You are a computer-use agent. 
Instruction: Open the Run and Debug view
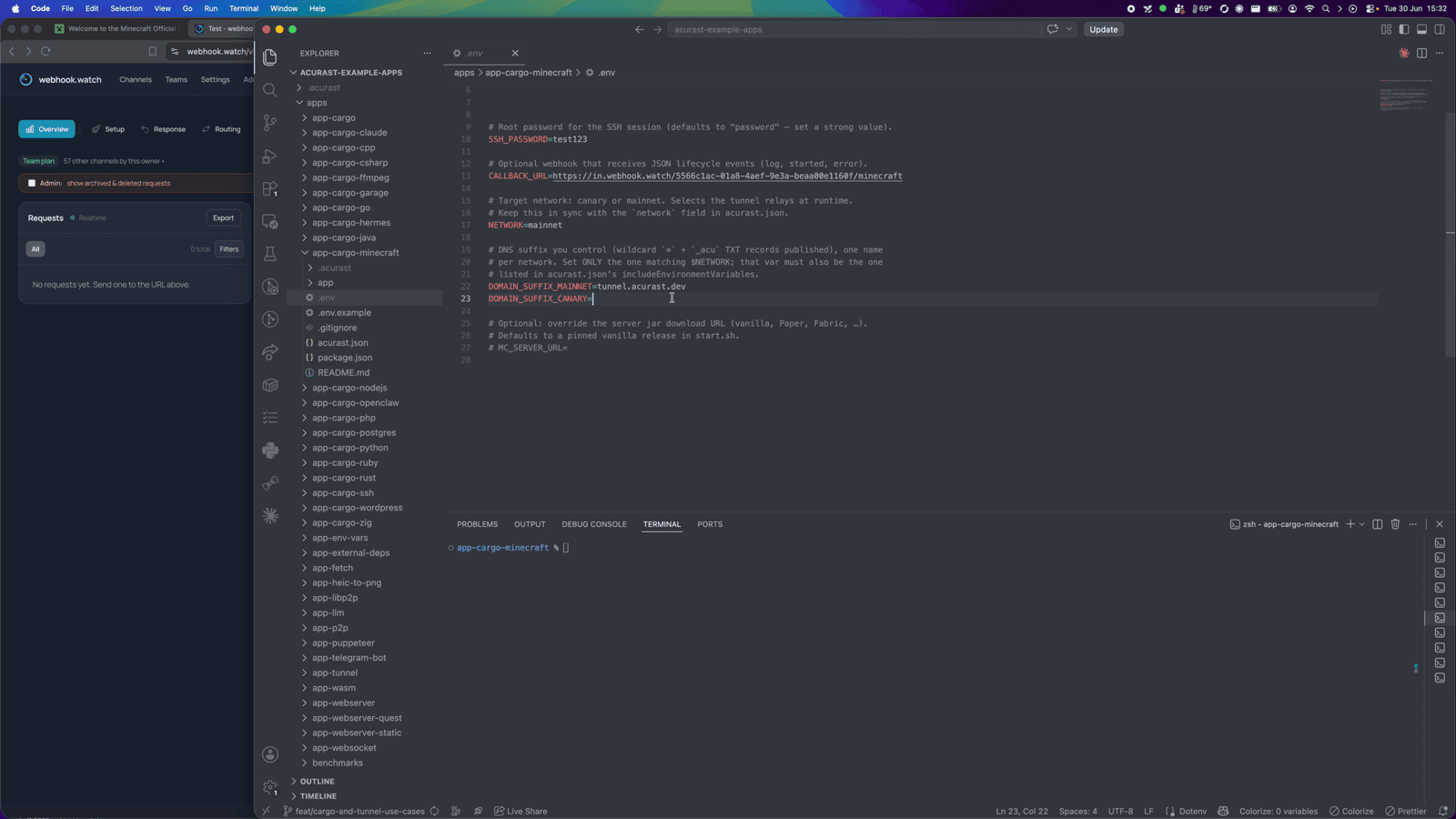tap(270, 156)
